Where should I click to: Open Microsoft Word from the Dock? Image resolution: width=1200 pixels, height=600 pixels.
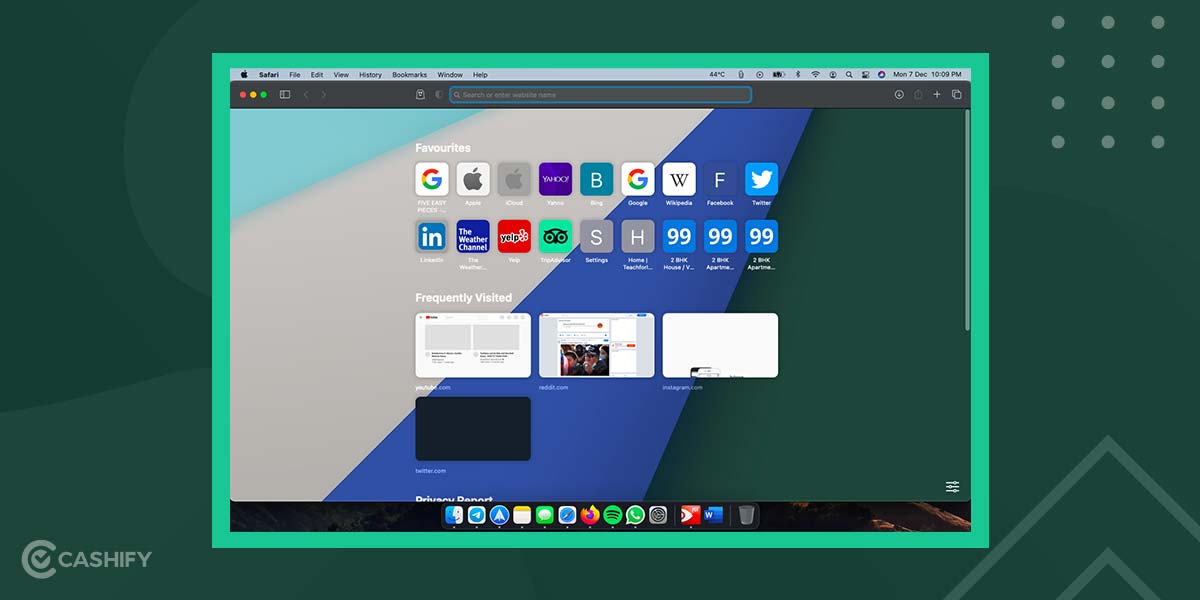pos(712,517)
